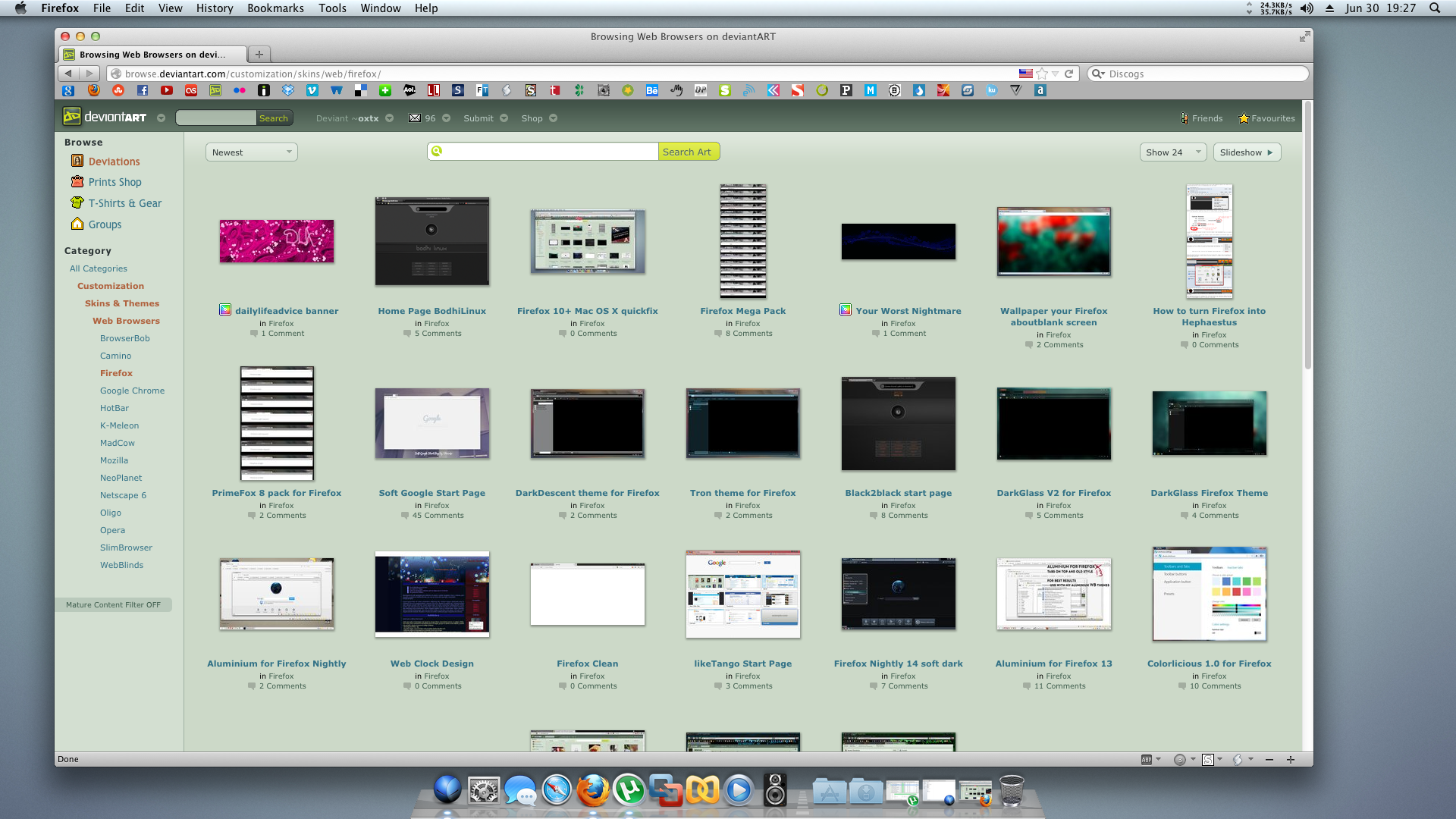Open the search engine dropdown beside Discogs
This screenshot has width=1456, height=819.
1097,74
